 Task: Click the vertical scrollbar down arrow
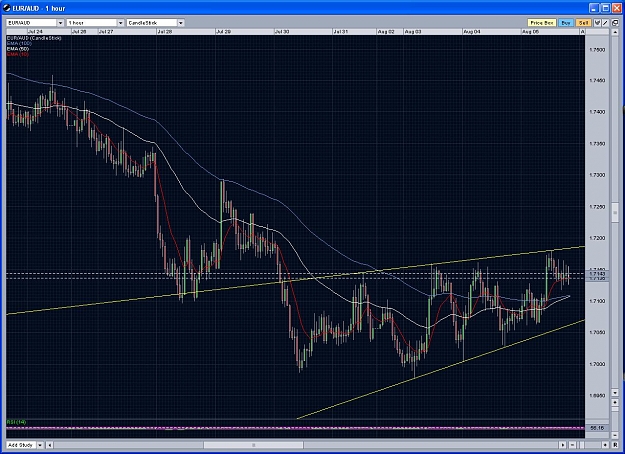point(615,393)
